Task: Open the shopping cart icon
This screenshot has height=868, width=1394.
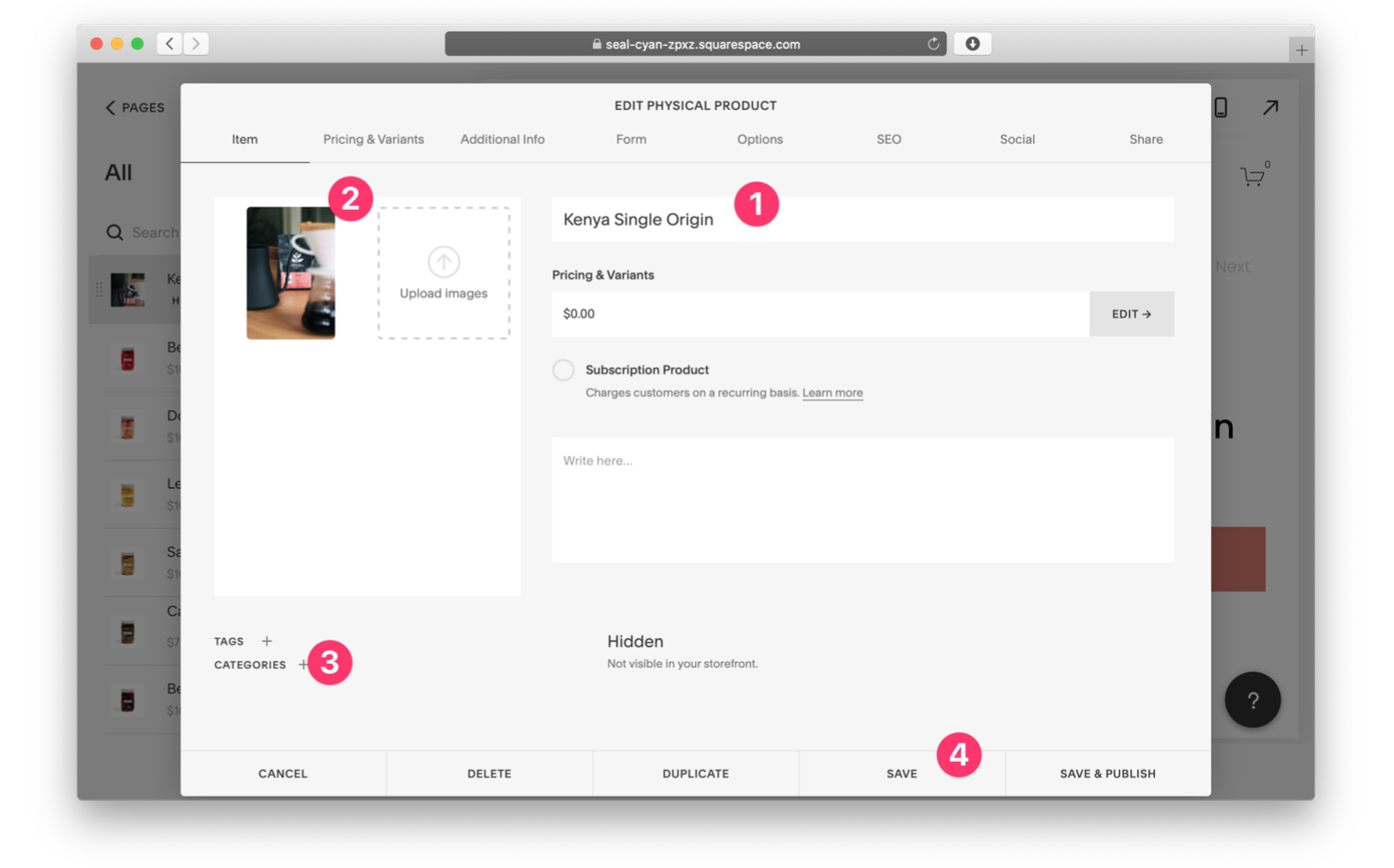Action: 1252,176
